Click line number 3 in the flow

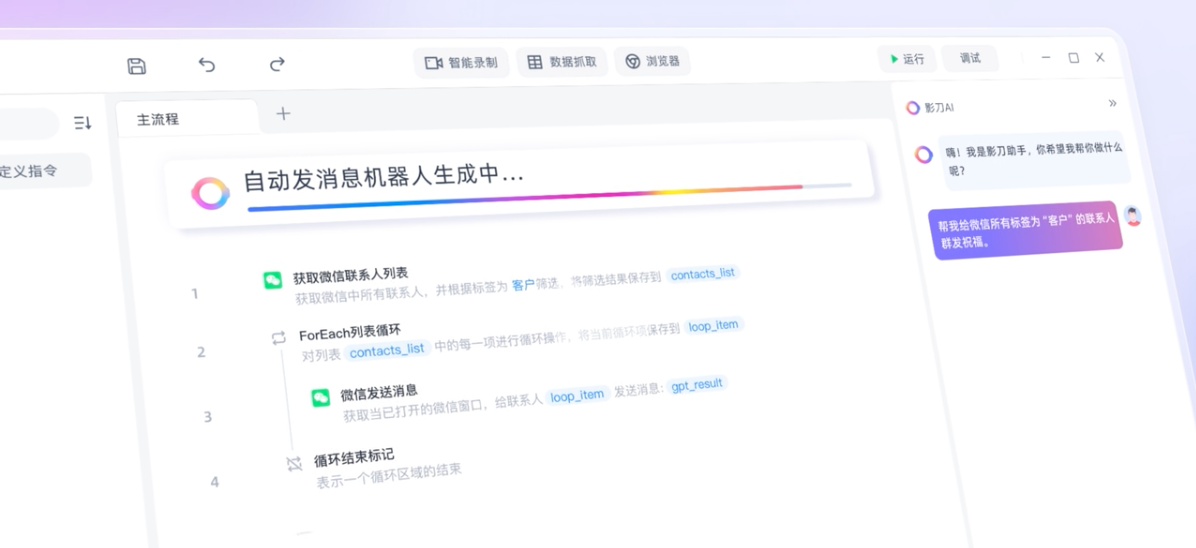[x=207, y=417]
